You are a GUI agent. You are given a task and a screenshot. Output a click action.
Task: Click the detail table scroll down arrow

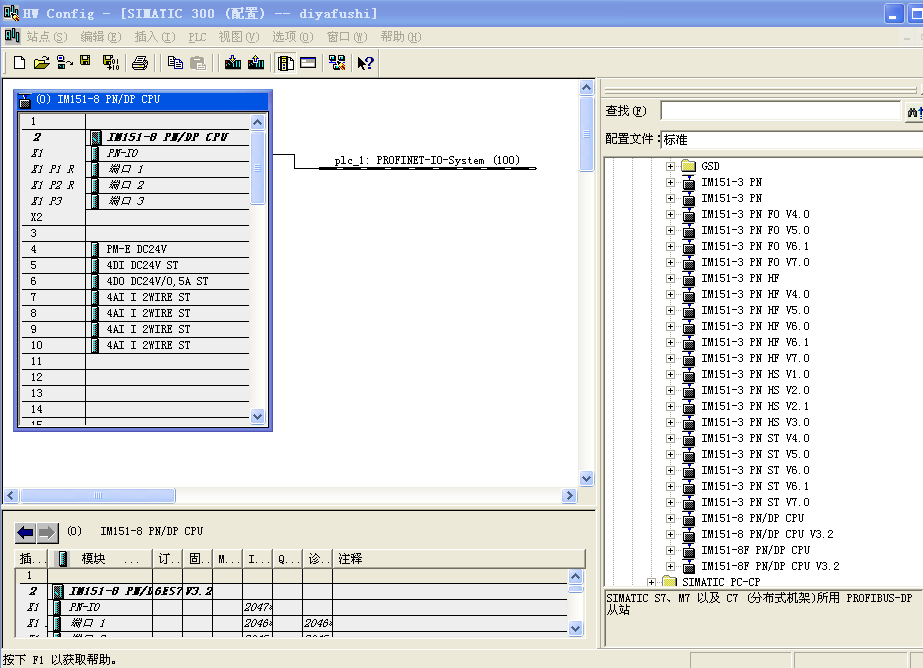click(x=576, y=629)
